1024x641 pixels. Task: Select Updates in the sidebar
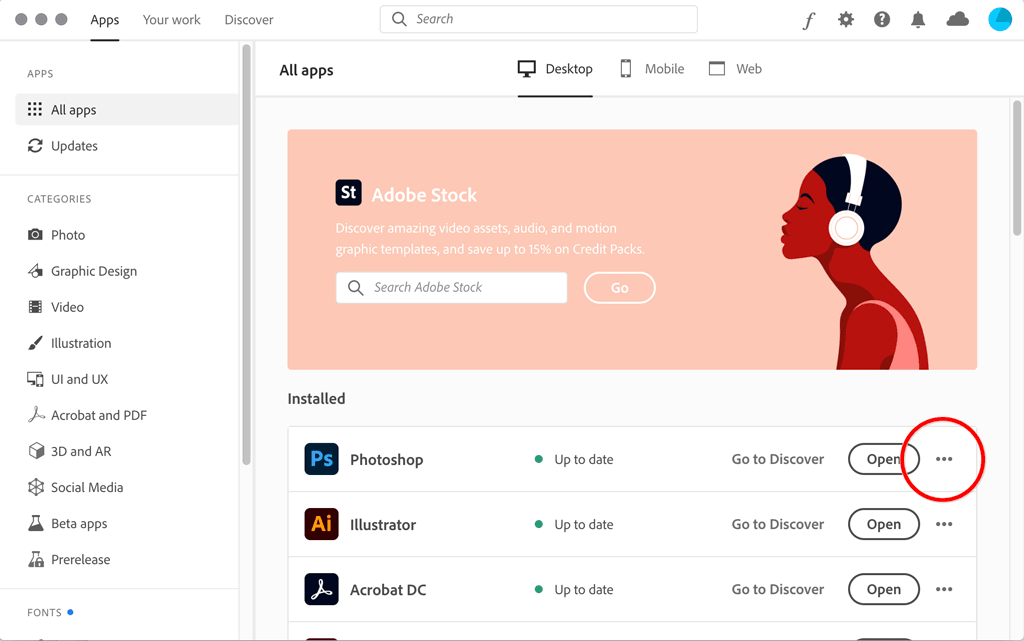tap(74, 146)
